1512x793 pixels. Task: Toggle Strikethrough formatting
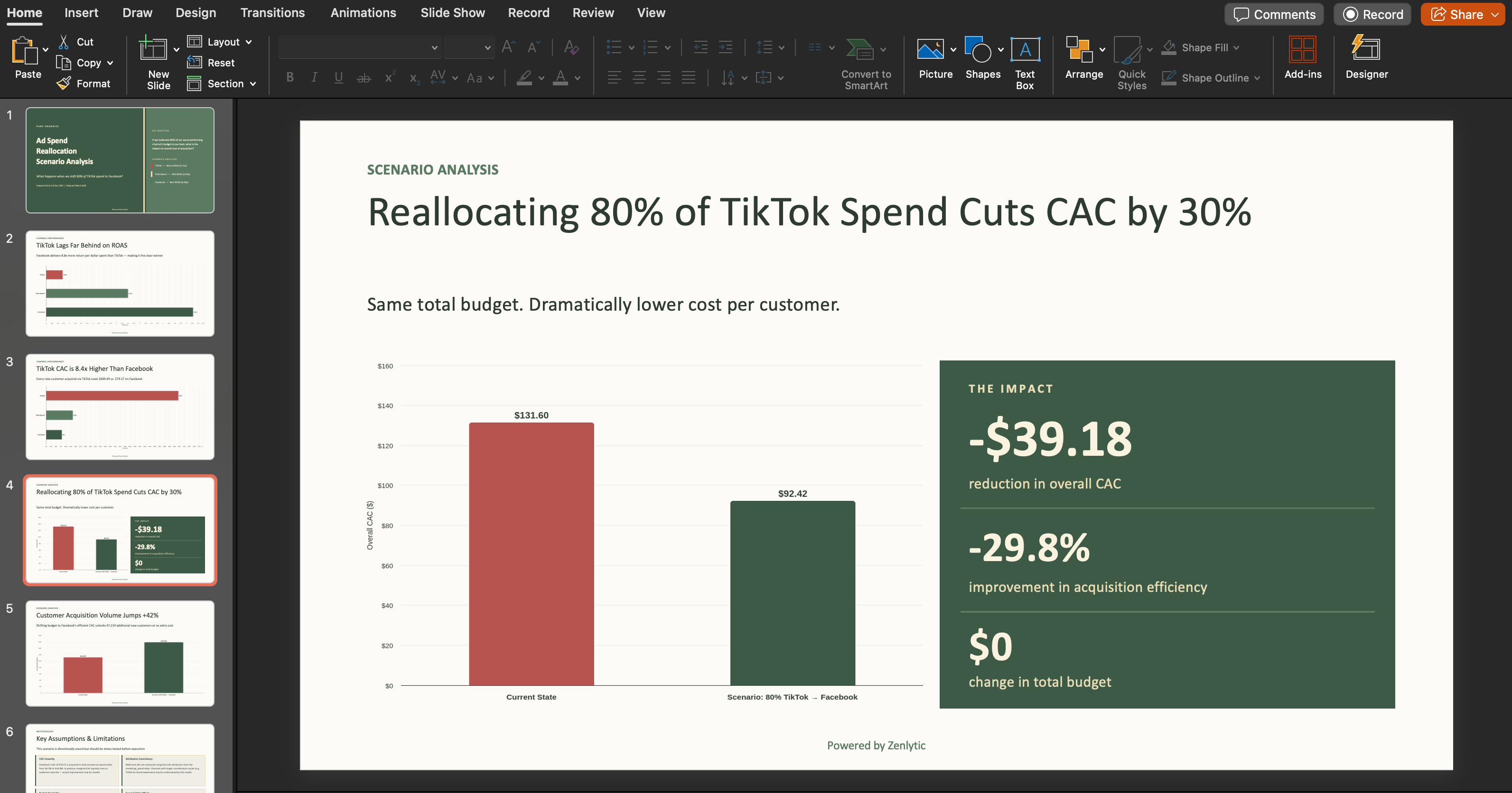point(364,77)
